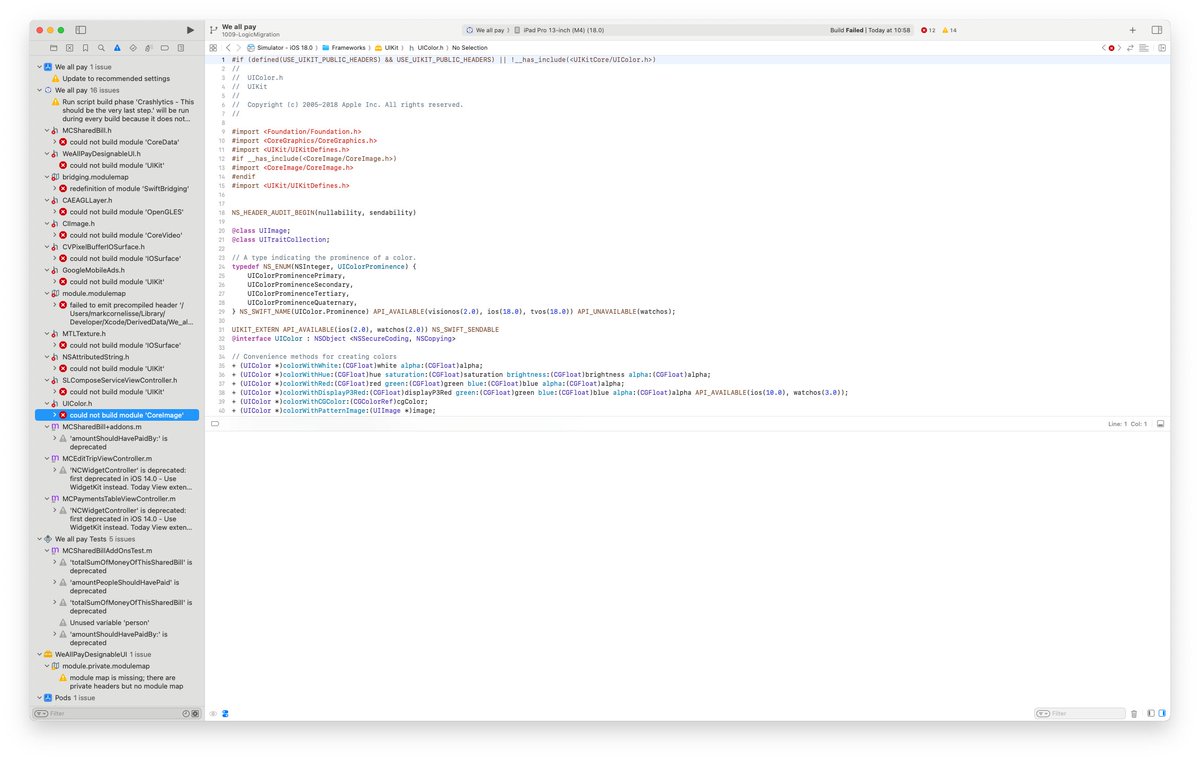Click the related items grid icon
The height and width of the screenshot is (760, 1200).
[213, 47]
